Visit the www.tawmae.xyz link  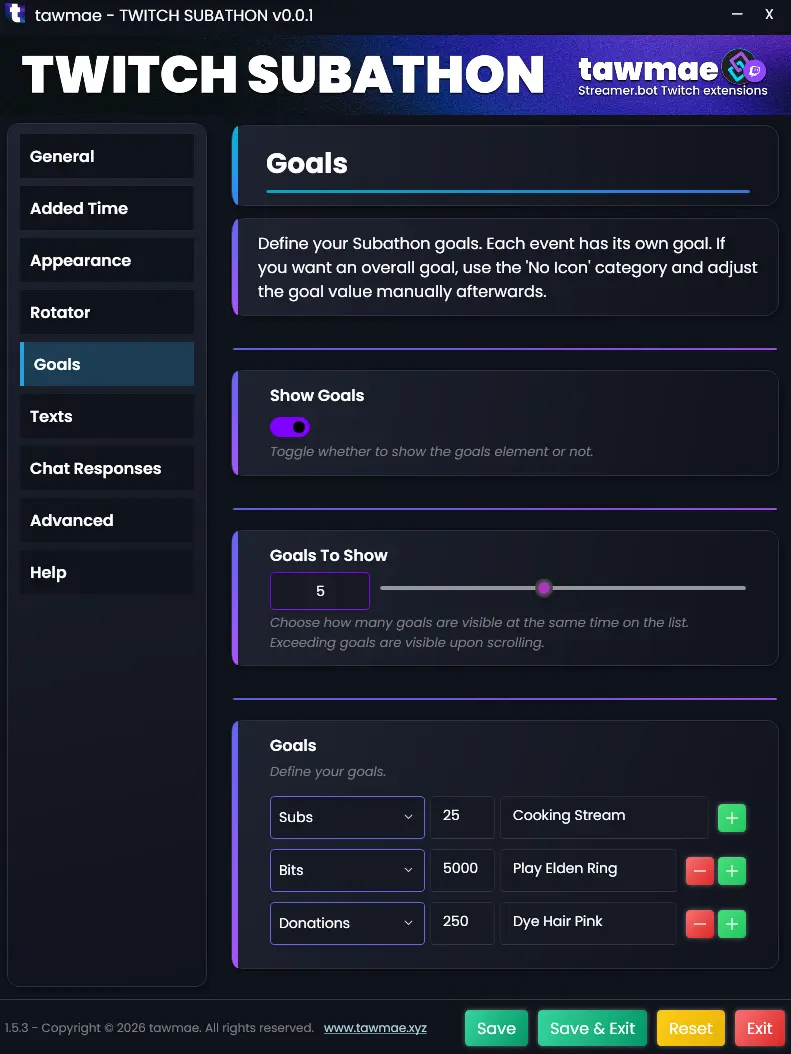pos(375,1028)
